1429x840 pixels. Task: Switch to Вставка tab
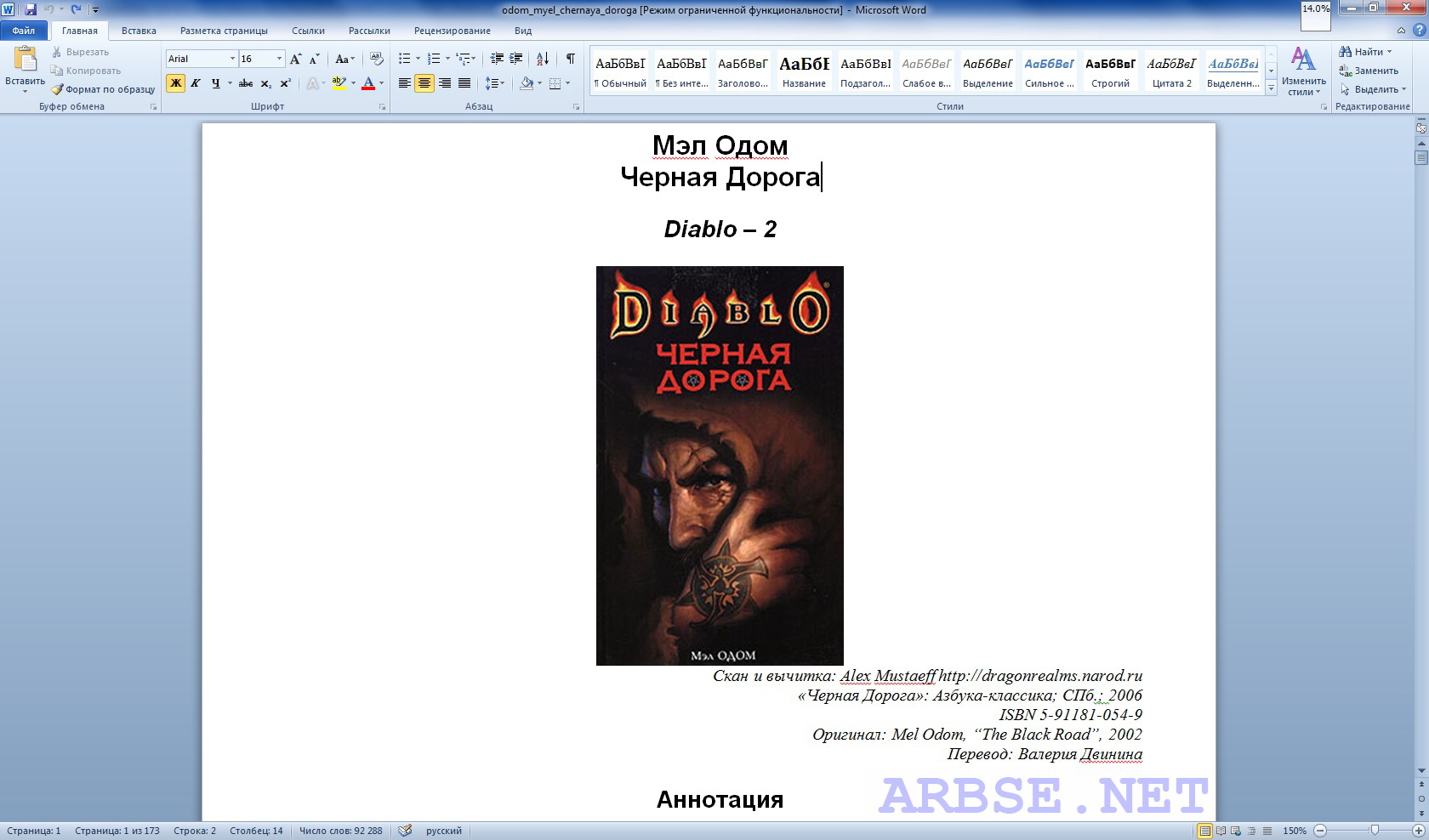(x=139, y=31)
